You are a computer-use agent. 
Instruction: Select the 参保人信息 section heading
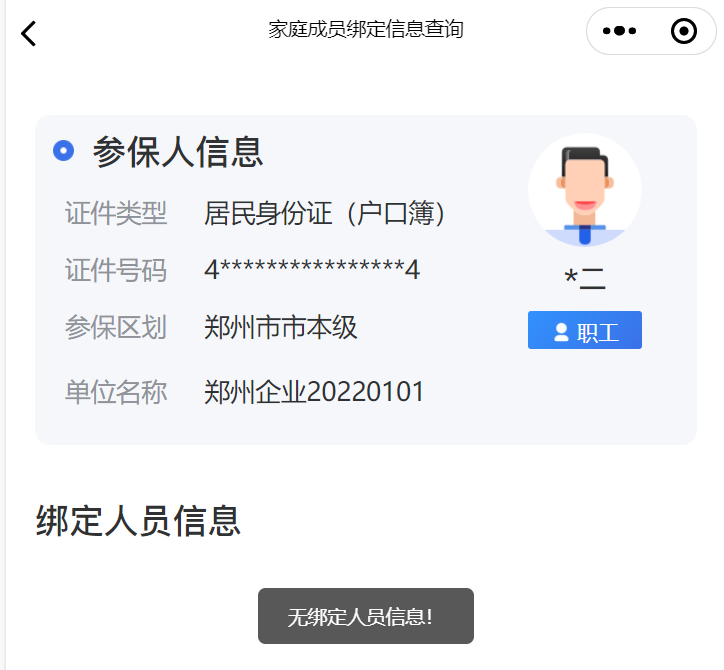(178, 151)
